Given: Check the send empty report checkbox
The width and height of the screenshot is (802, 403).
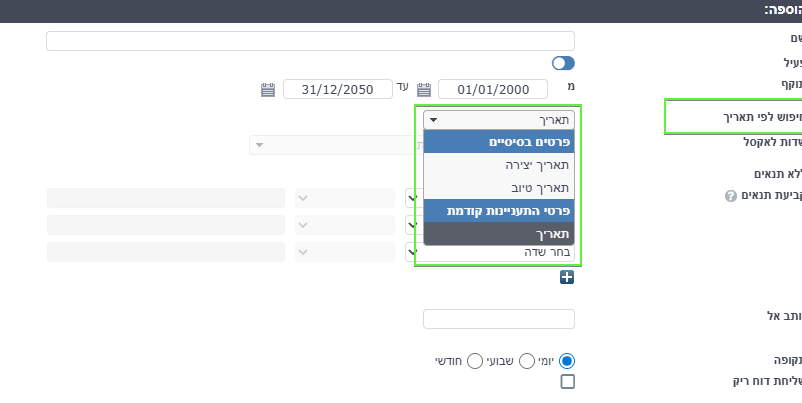Looking at the screenshot, I should [568, 382].
